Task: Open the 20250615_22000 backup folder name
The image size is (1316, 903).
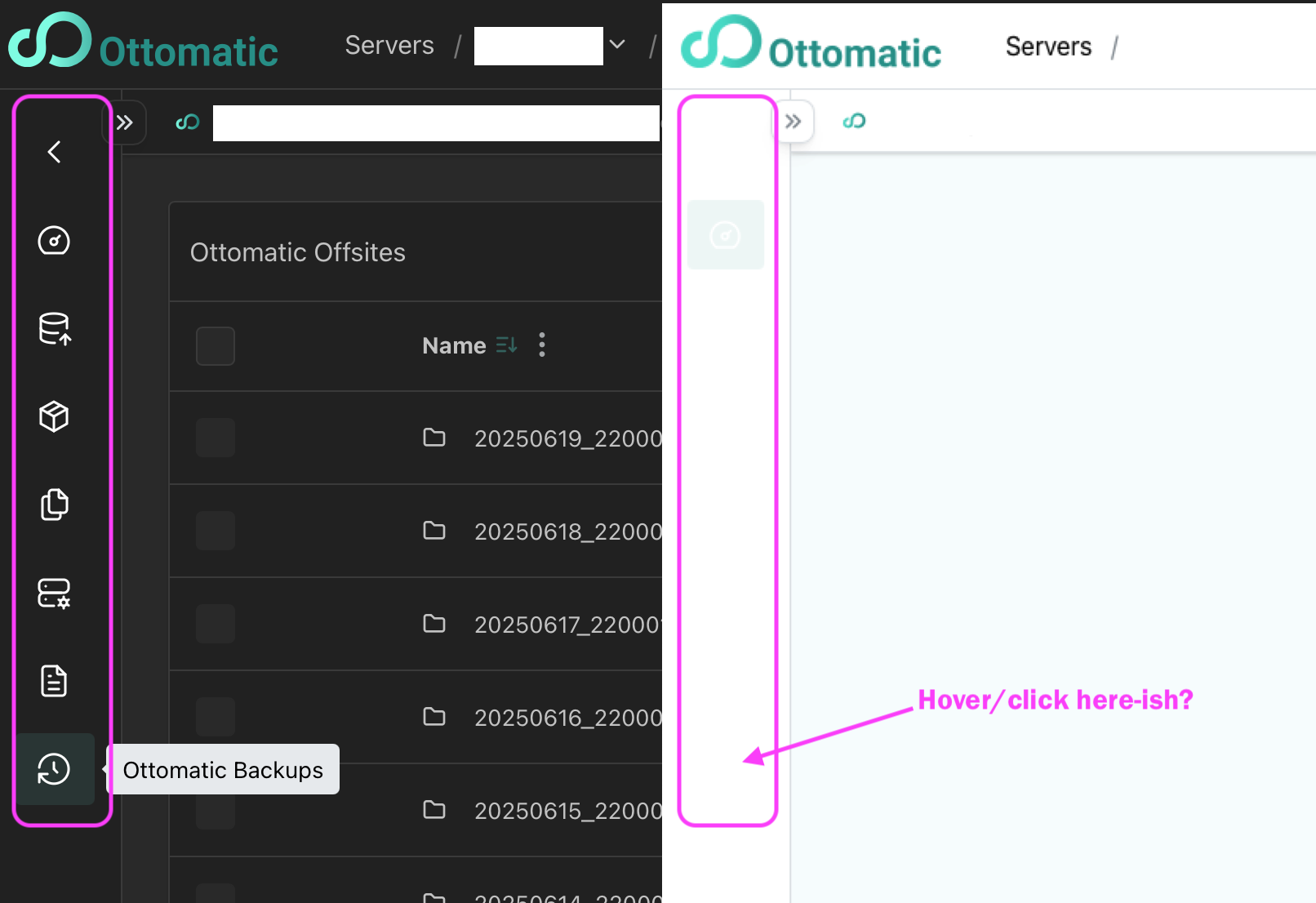Action: pos(568,811)
